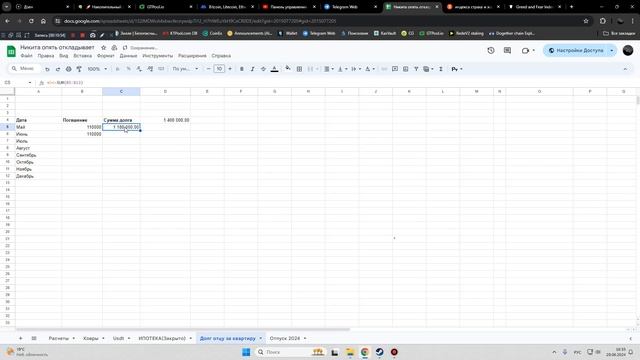The width and height of the screenshot is (640, 360).
Task: Open Steam from the taskbar
Action: (x=379, y=352)
